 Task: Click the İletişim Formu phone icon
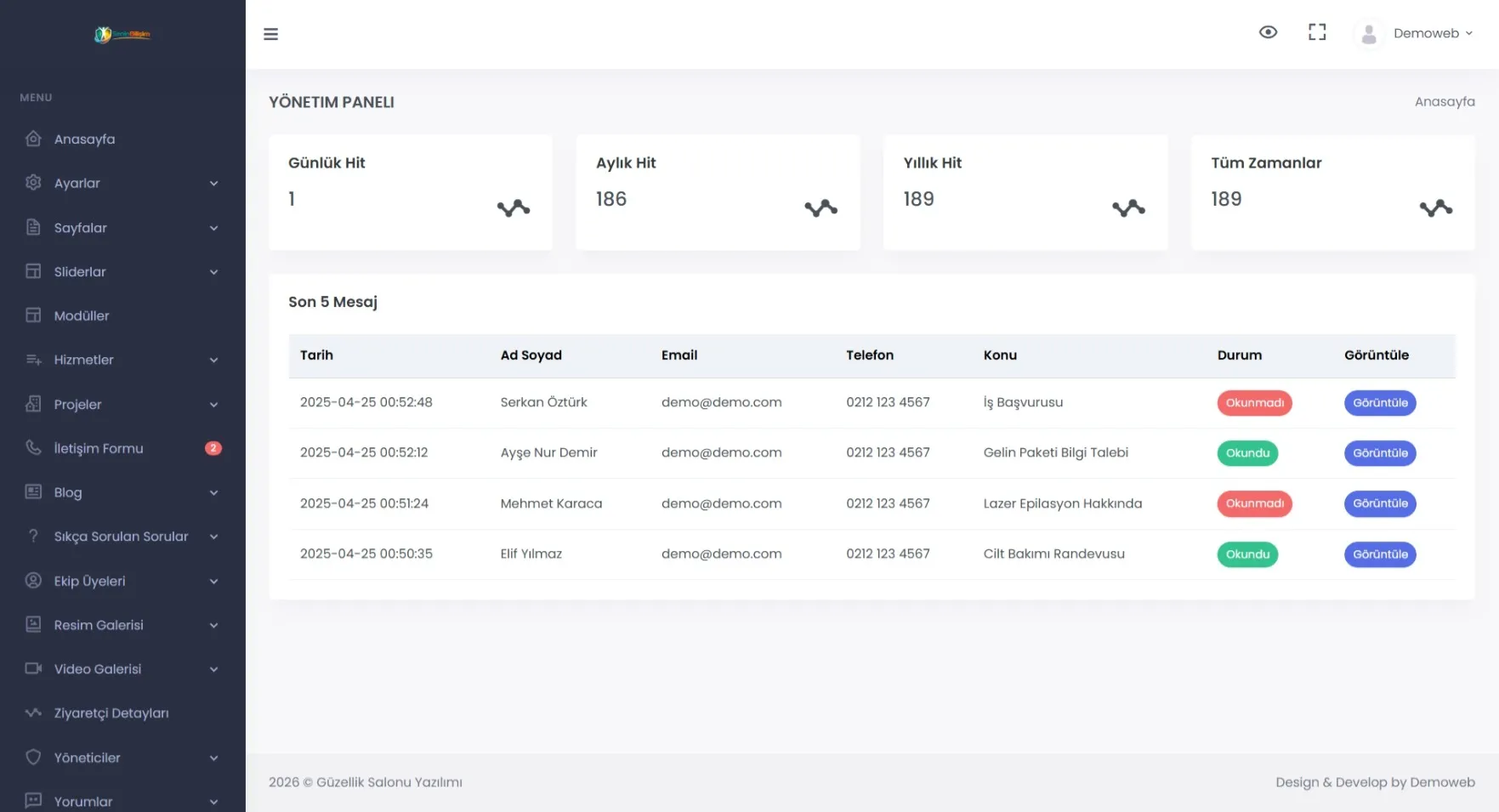tap(33, 447)
